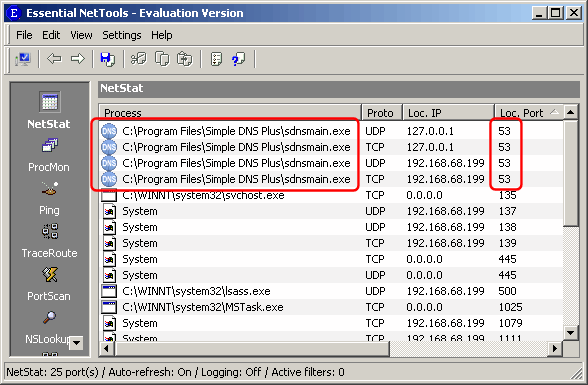
Task: Select System row with port 139
Action: click(332, 243)
